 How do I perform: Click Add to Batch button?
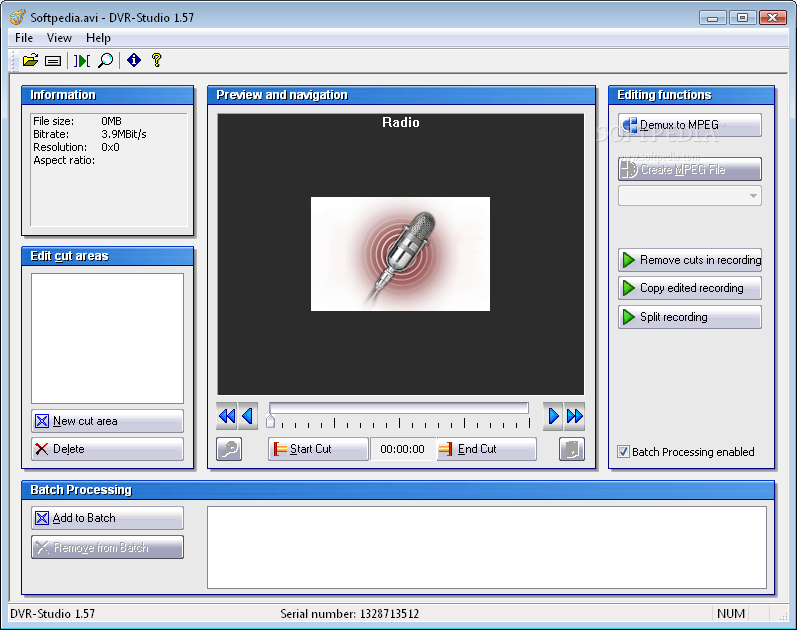coord(107,518)
